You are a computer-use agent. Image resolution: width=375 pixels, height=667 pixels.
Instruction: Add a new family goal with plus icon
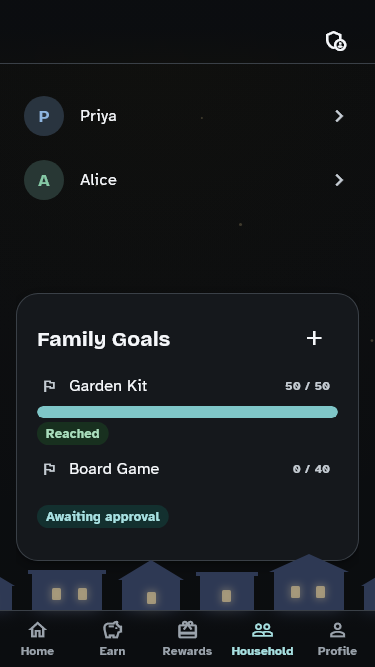[314, 339]
